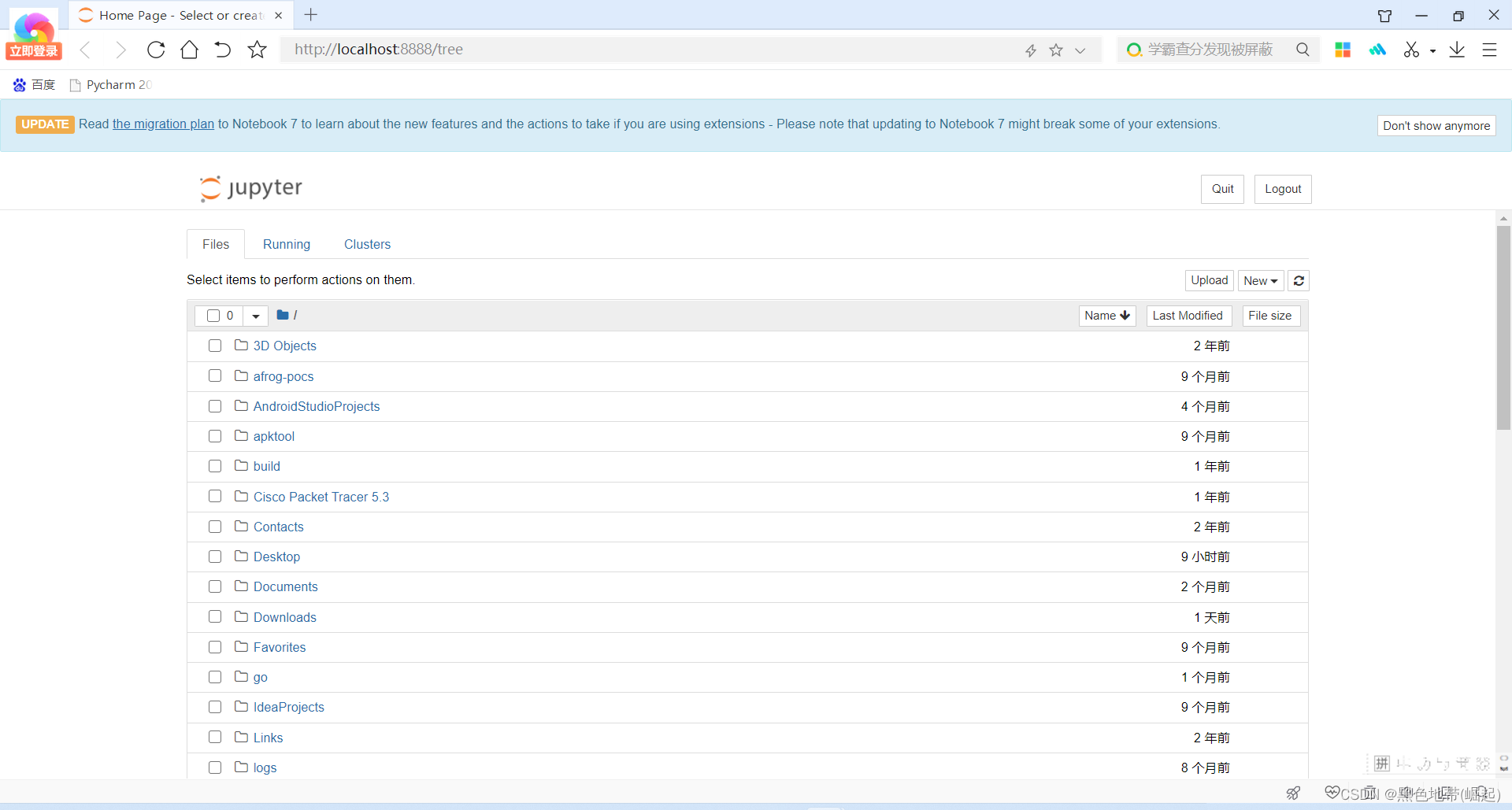This screenshot has width=1512, height=810.
Task: Select the Home Page browser tab
Action: point(181,15)
